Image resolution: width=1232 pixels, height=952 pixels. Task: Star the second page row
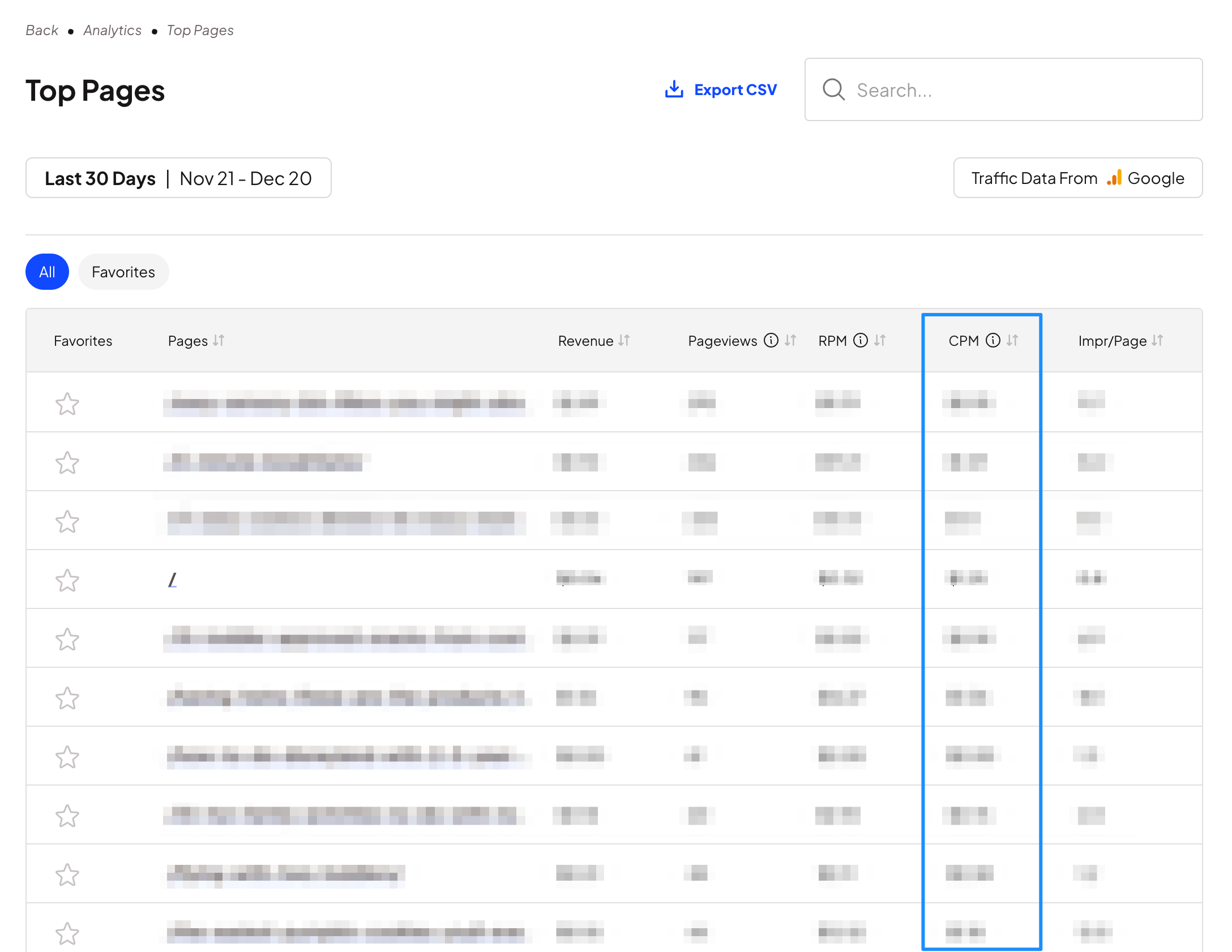click(67, 462)
